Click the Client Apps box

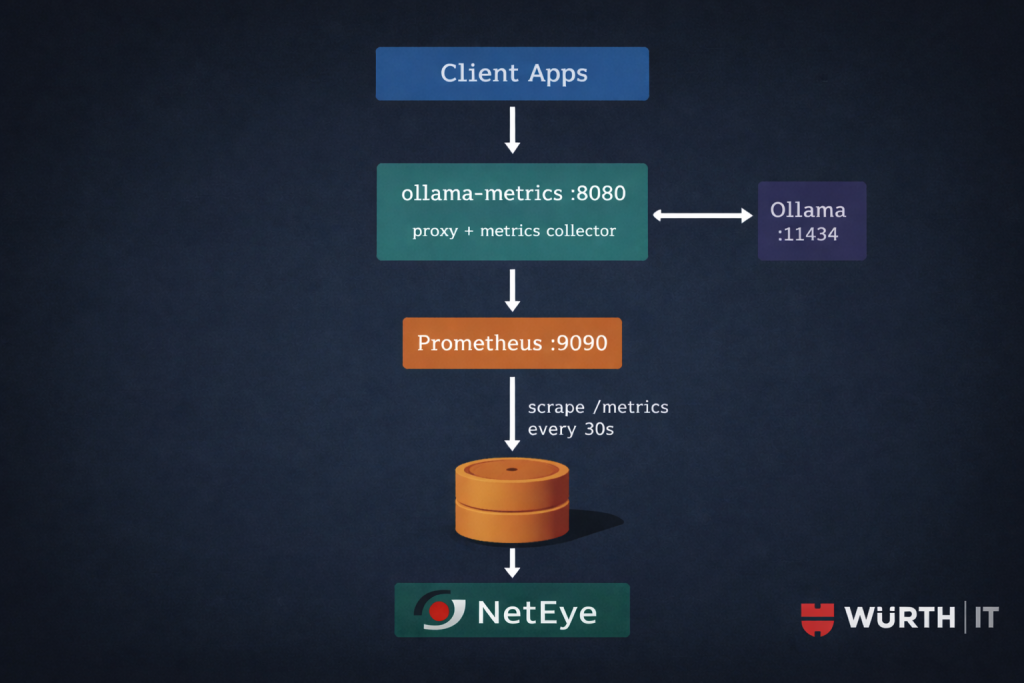(x=512, y=73)
